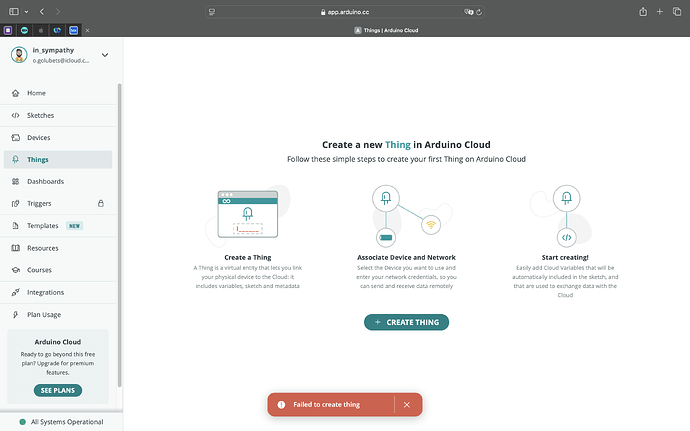Image resolution: width=690 pixels, height=431 pixels.
Task: Click the browser Share icon
Action: [643, 12]
